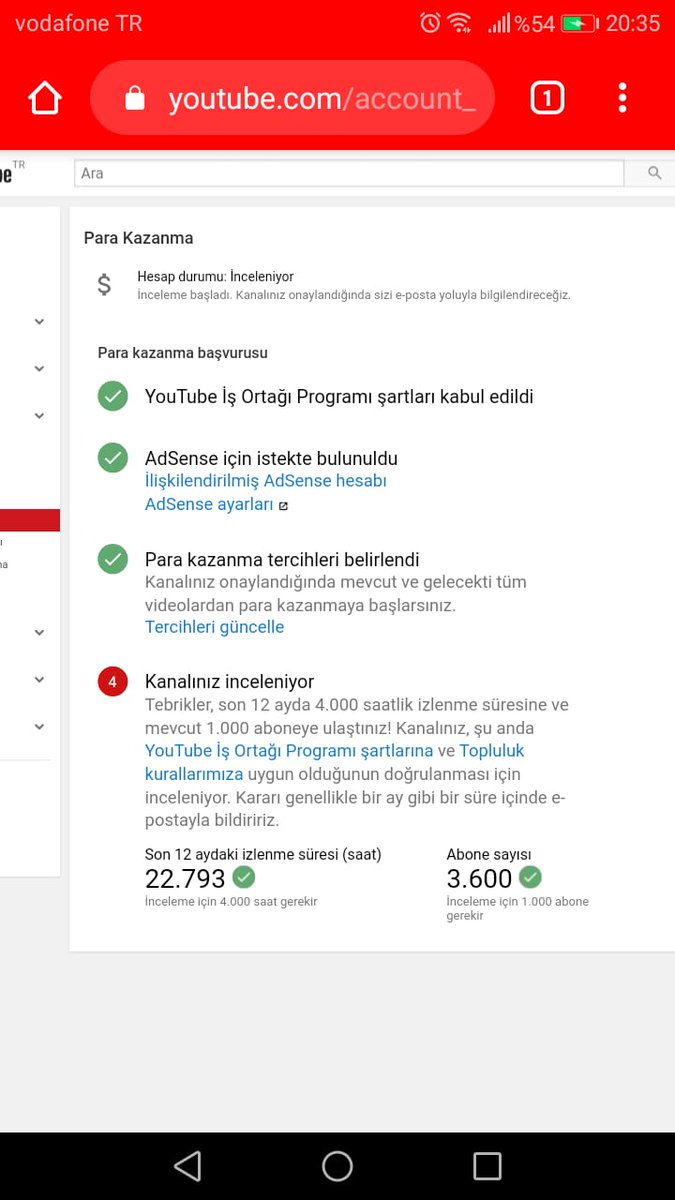Open the browser tab switcher showing 1
Image resolution: width=675 pixels, height=1200 pixels.
tap(547, 98)
